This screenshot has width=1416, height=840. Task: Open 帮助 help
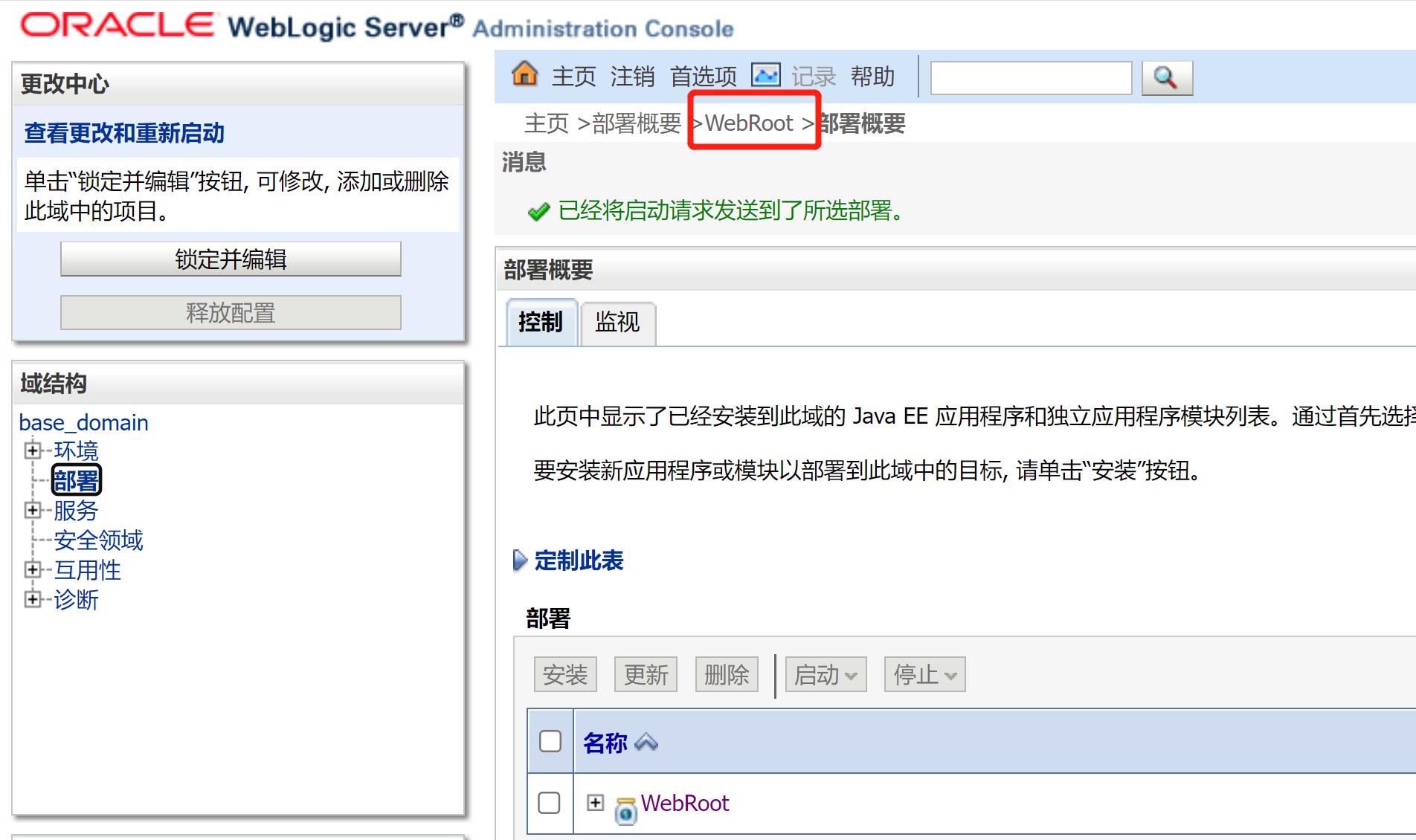pyautogui.click(x=873, y=77)
